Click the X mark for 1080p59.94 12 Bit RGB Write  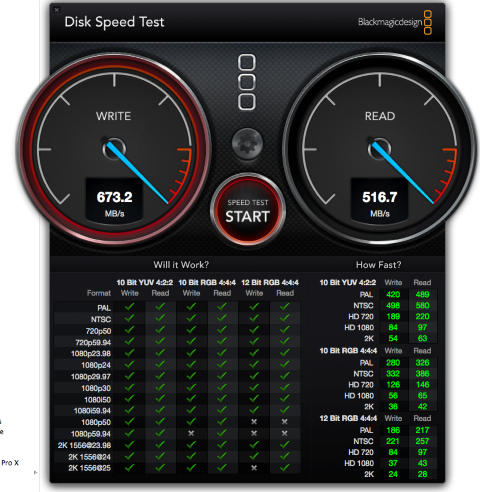254,433
